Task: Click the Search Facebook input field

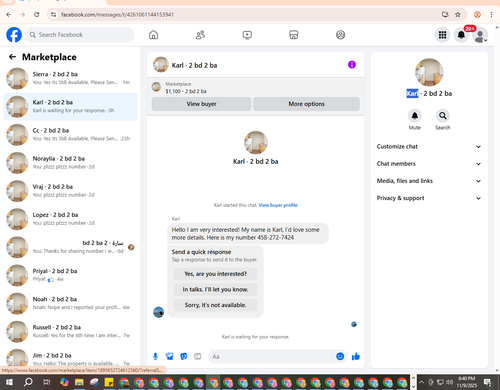Action: pos(80,35)
